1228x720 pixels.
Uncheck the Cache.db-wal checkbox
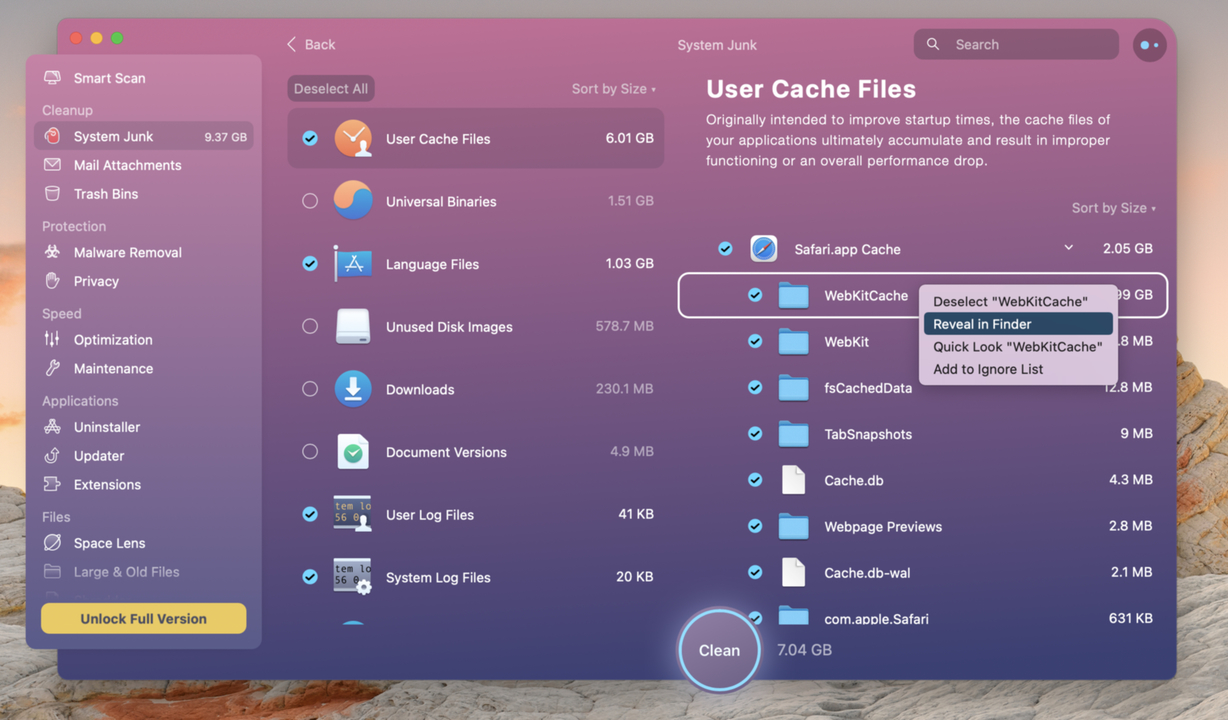755,572
